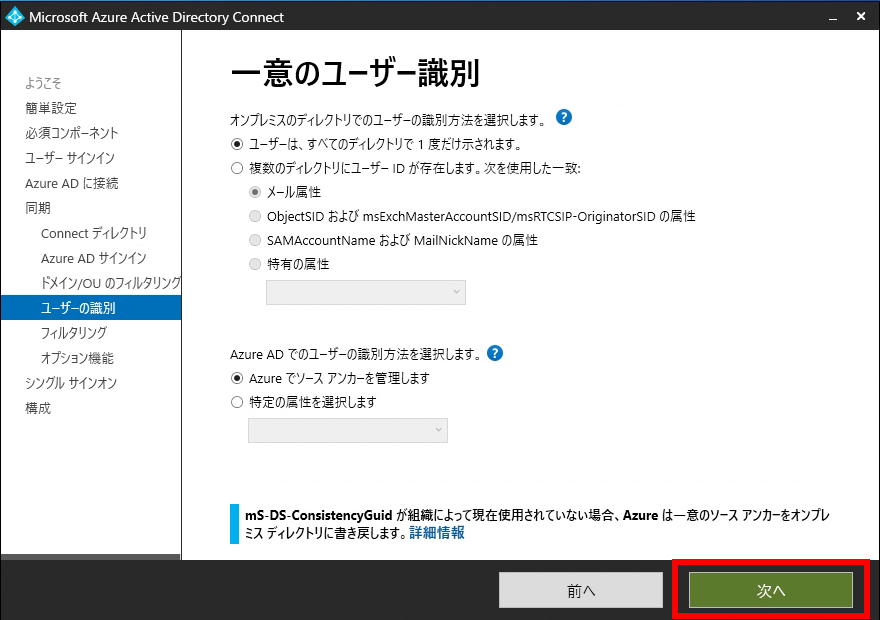Click the 前へ button
Image resolution: width=880 pixels, height=620 pixels.
(x=581, y=590)
